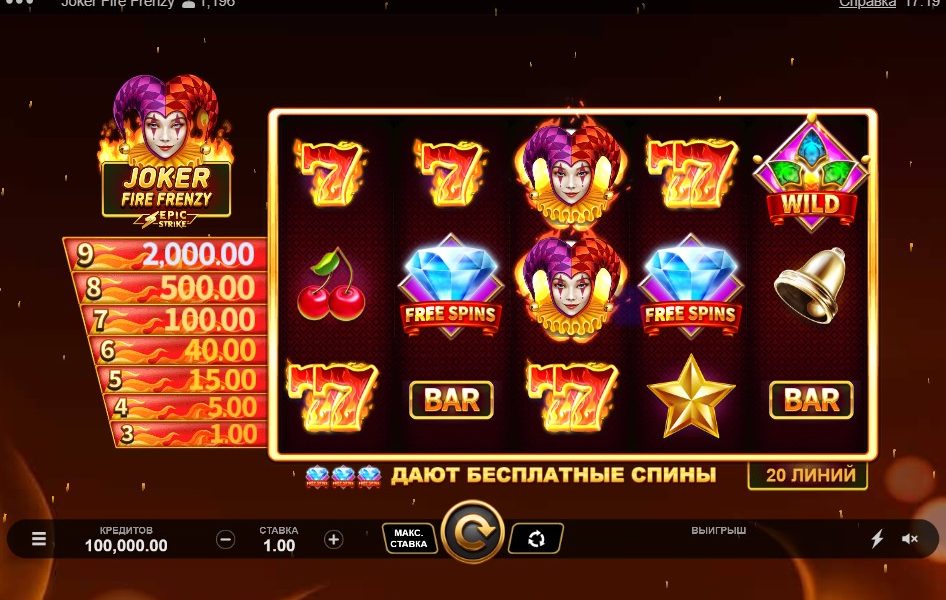This screenshot has width=946, height=600.
Task: Click the gold star symbol
Action: pyautogui.click(x=691, y=396)
